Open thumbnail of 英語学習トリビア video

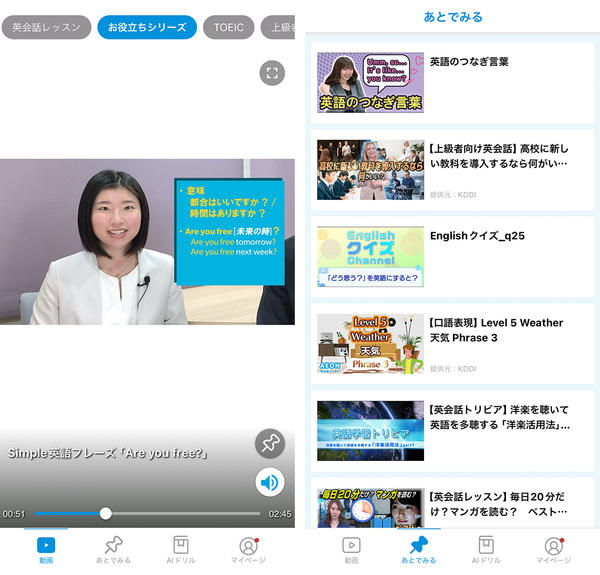coord(370,431)
